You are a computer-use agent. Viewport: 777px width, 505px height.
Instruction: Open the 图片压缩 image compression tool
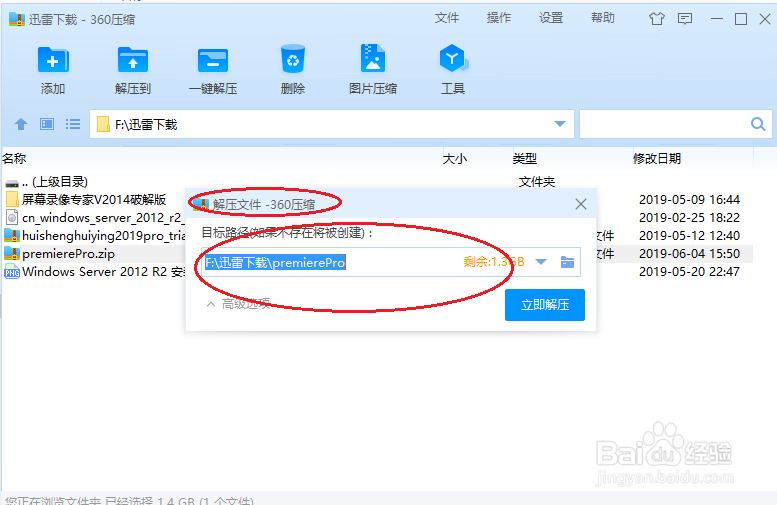373,59
